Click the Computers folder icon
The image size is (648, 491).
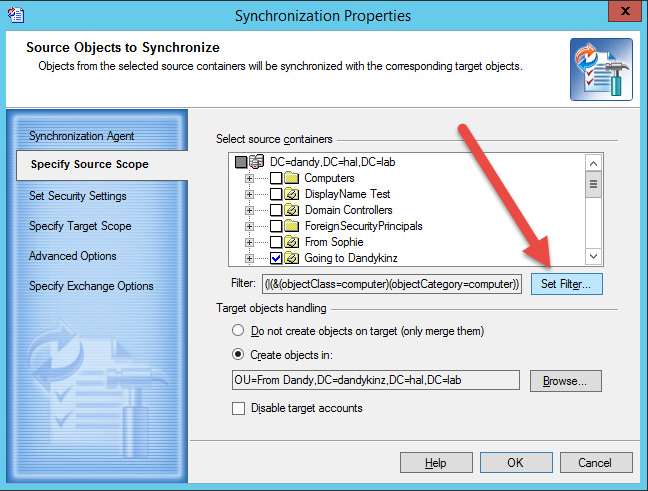tap(293, 178)
